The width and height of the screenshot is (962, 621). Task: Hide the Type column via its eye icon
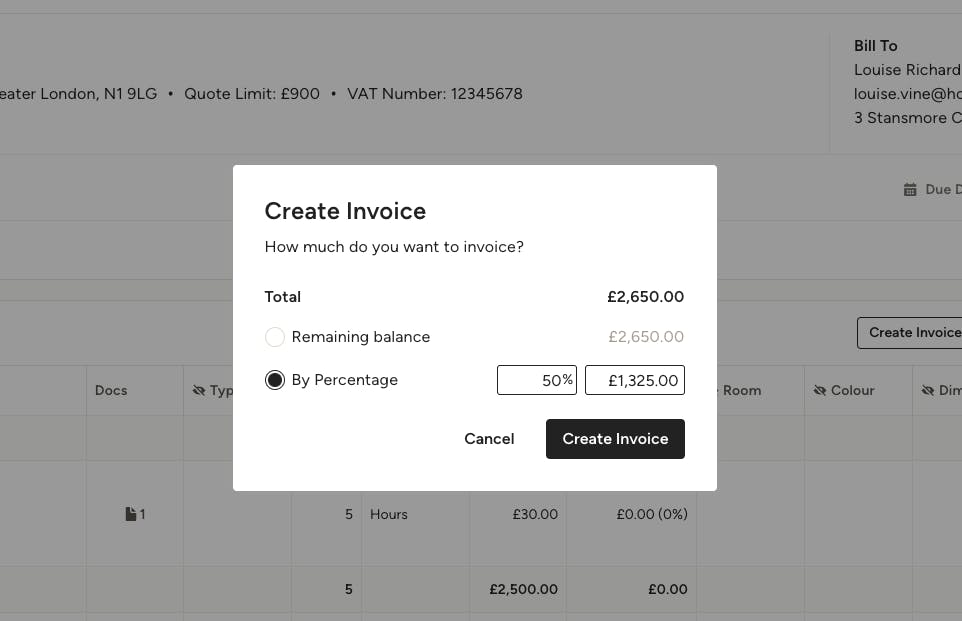click(200, 390)
